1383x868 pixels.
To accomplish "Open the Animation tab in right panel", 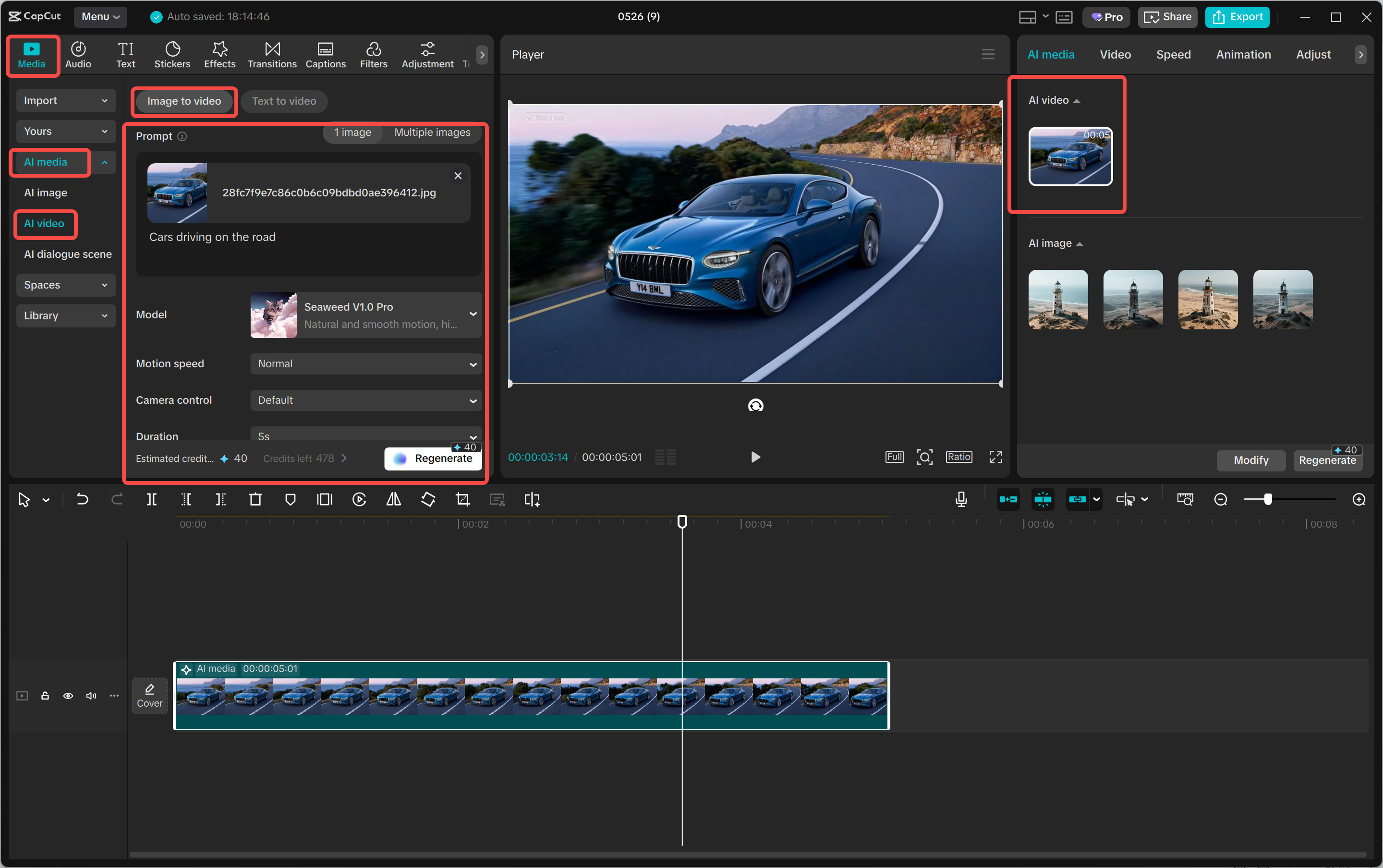I will pyautogui.click(x=1243, y=55).
